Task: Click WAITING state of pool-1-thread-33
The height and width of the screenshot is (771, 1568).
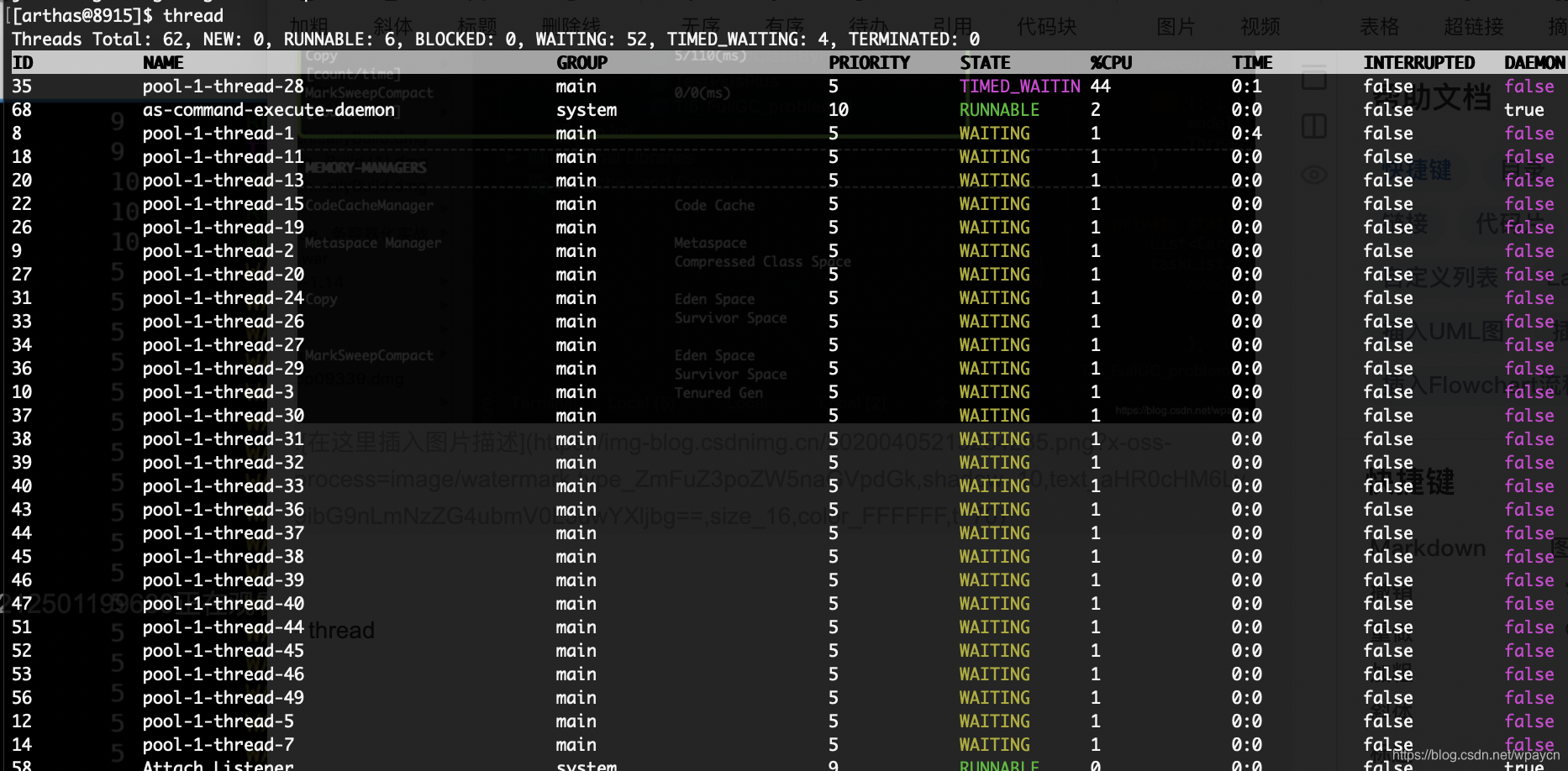Action: point(995,486)
